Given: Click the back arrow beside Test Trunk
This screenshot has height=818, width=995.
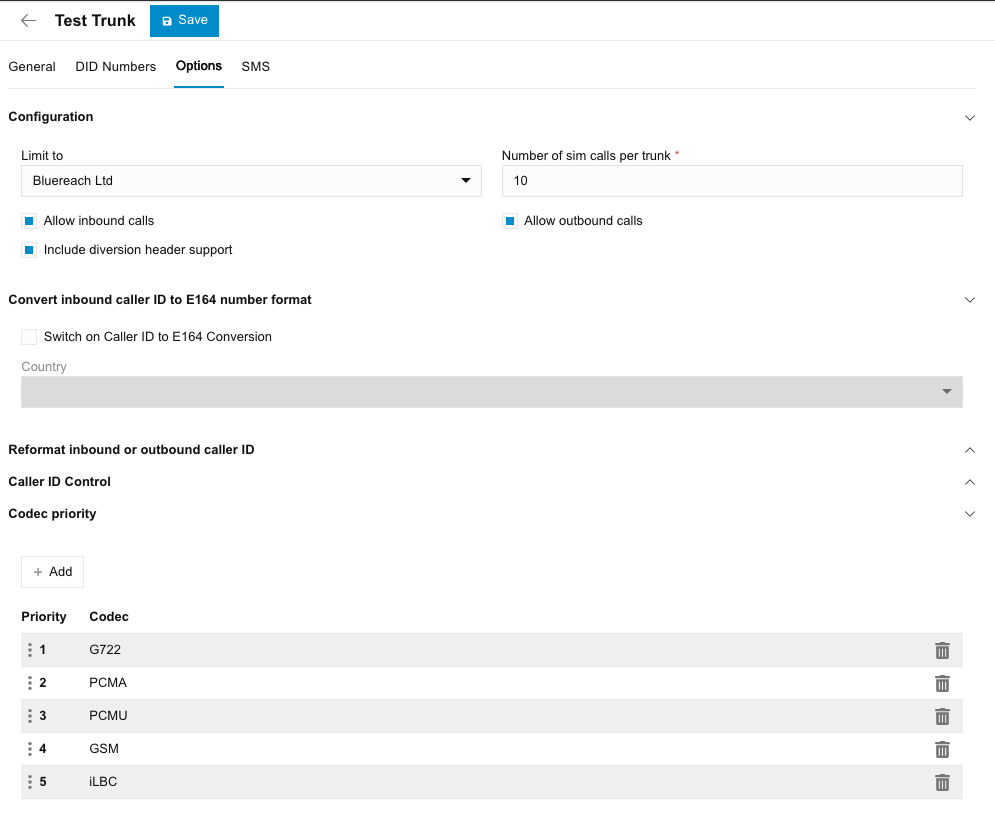Looking at the screenshot, I should point(28,21).
